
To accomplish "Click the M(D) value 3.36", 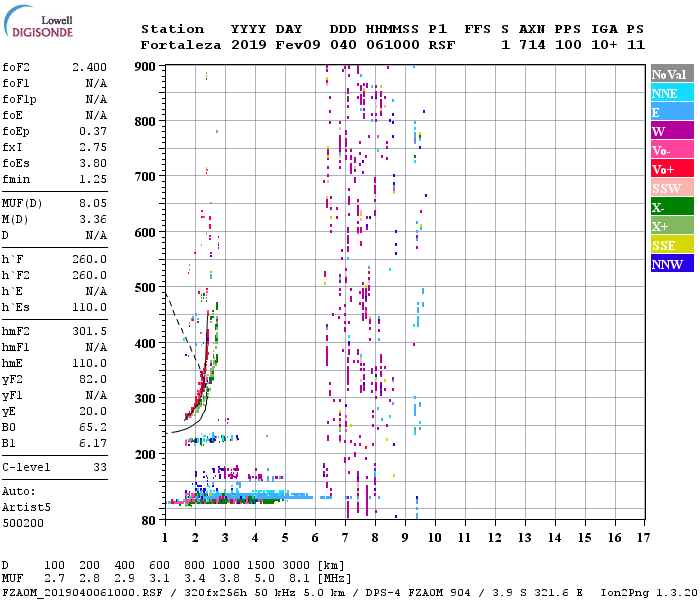I will click(x=93, y=220).
